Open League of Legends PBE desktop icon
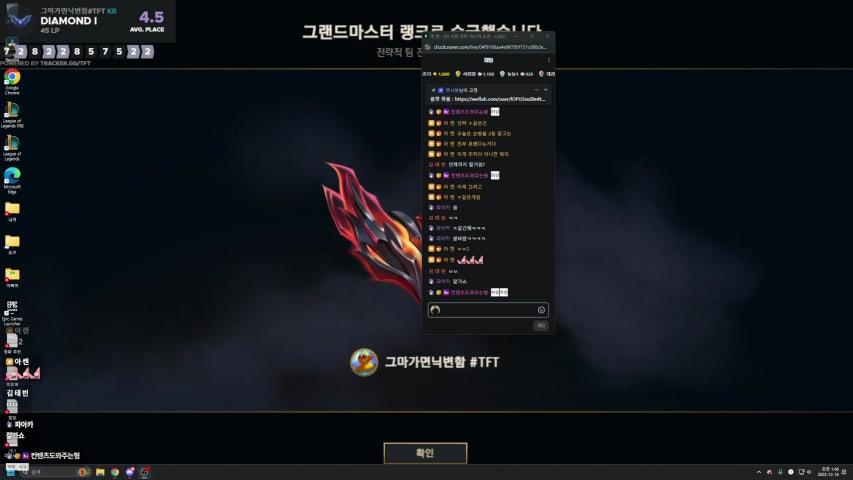The height and width of the screenshot is (480, 853). tap(12, 115)
